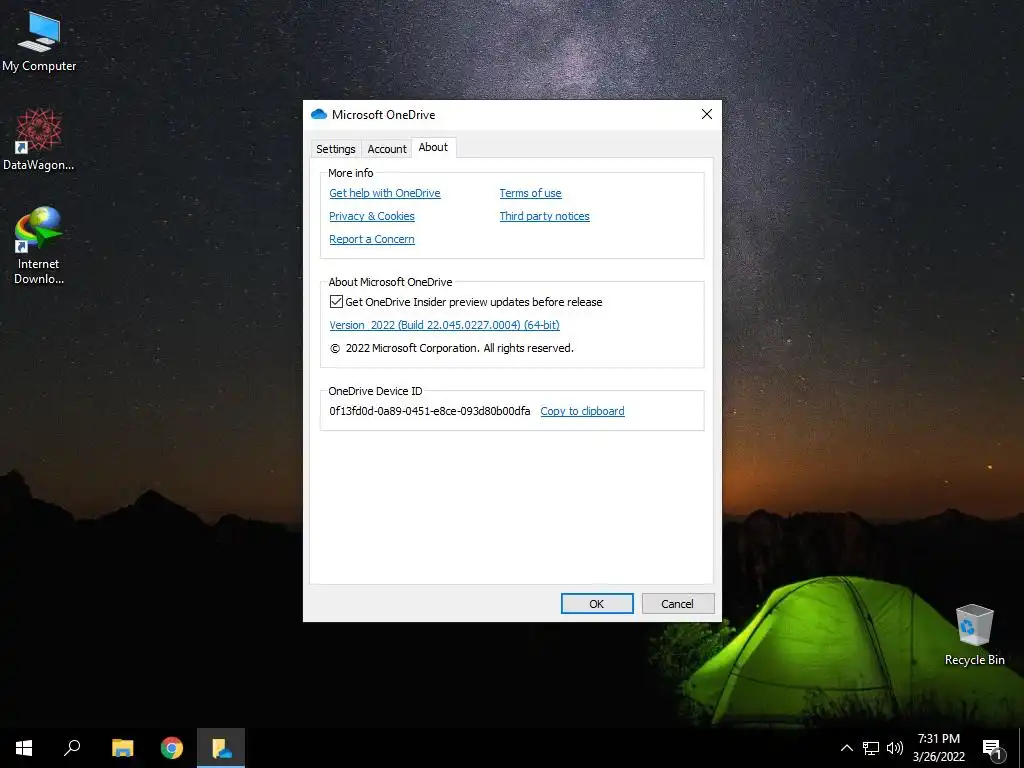Viewport: 1024px width, 768px height.
Task: Open the Terms of use link
Action: [530, 193]
